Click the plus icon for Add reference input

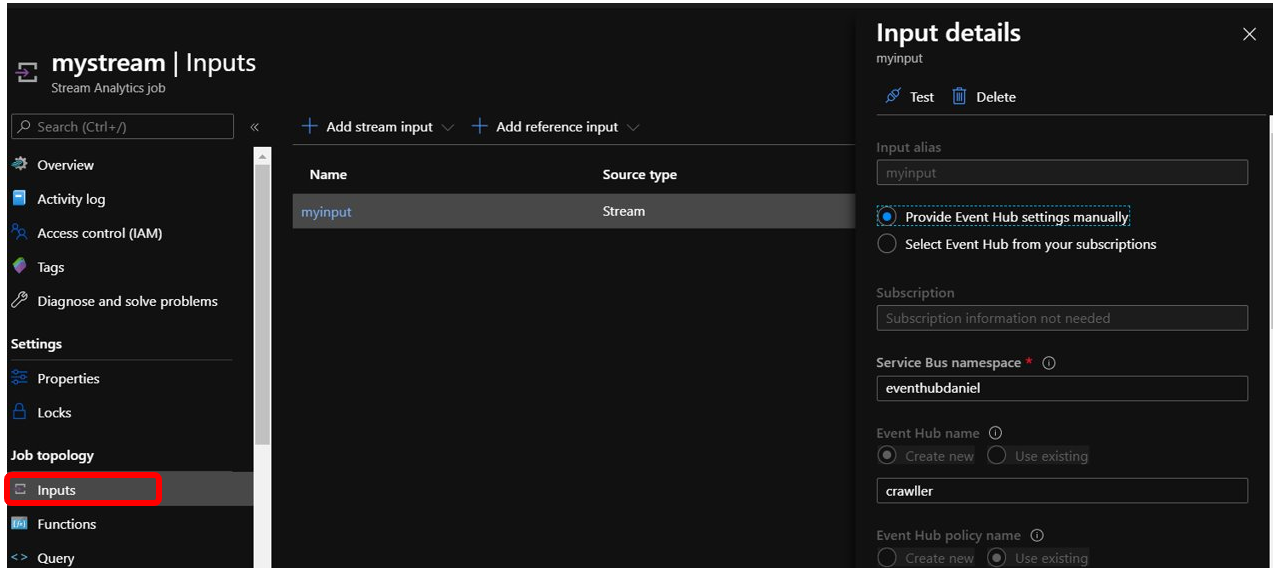pyautogui.click(x=480, y=127)
